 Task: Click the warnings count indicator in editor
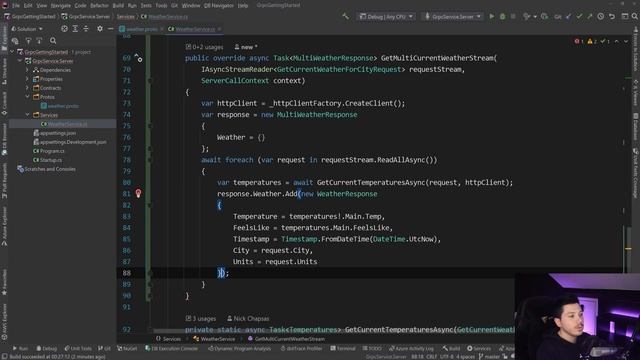[592, 41]
